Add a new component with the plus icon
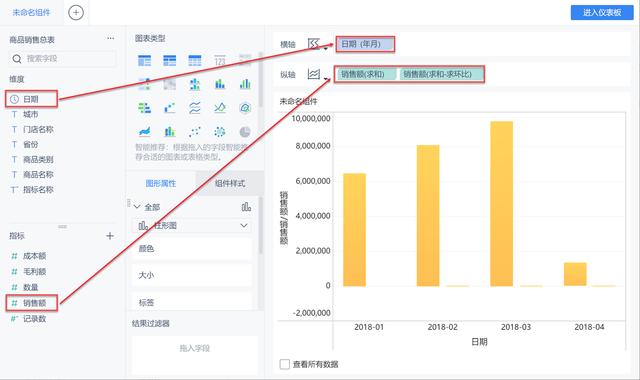Image resolution: width=640 pixels, height=380 pixels. tap(76, 13)
